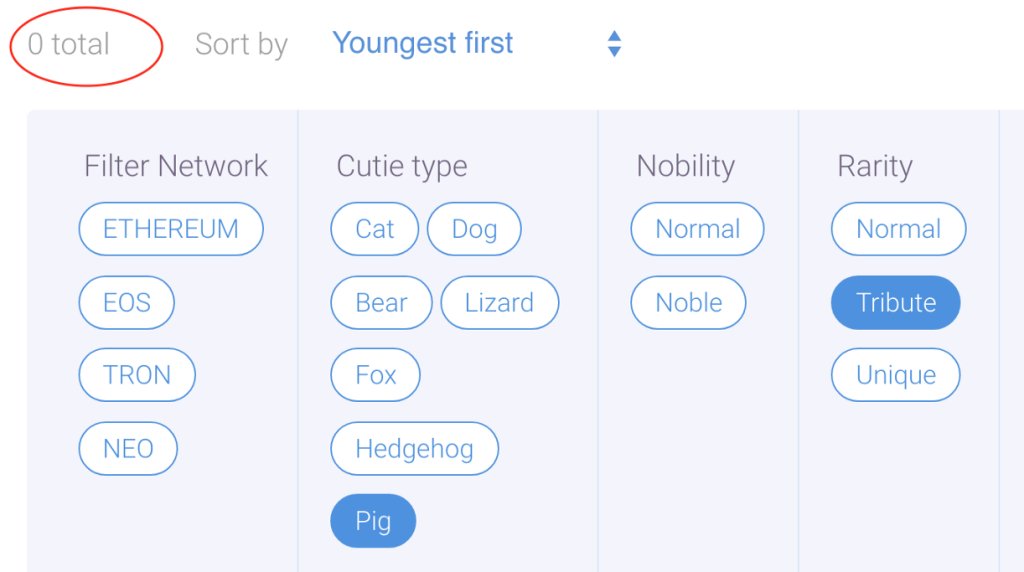The width and height of the screenshot is (1024, 572).
Task: Filter by Unique rarity
Action: (896, 375)
